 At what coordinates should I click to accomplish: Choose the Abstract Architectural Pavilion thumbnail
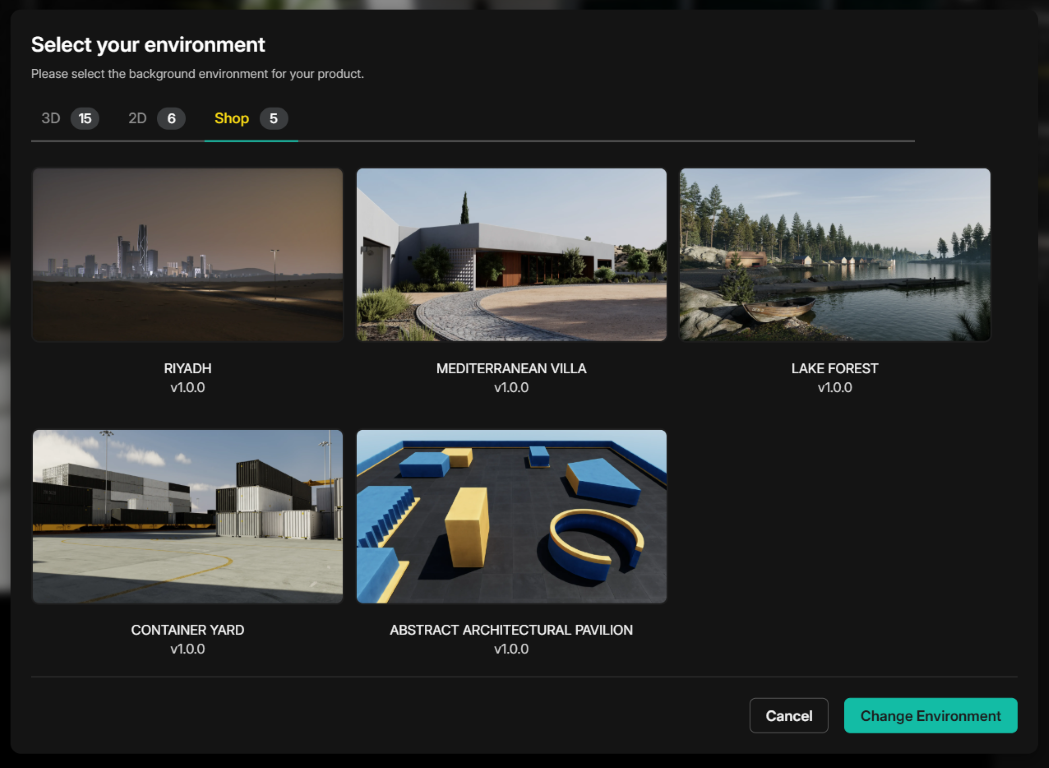(511, 517)
